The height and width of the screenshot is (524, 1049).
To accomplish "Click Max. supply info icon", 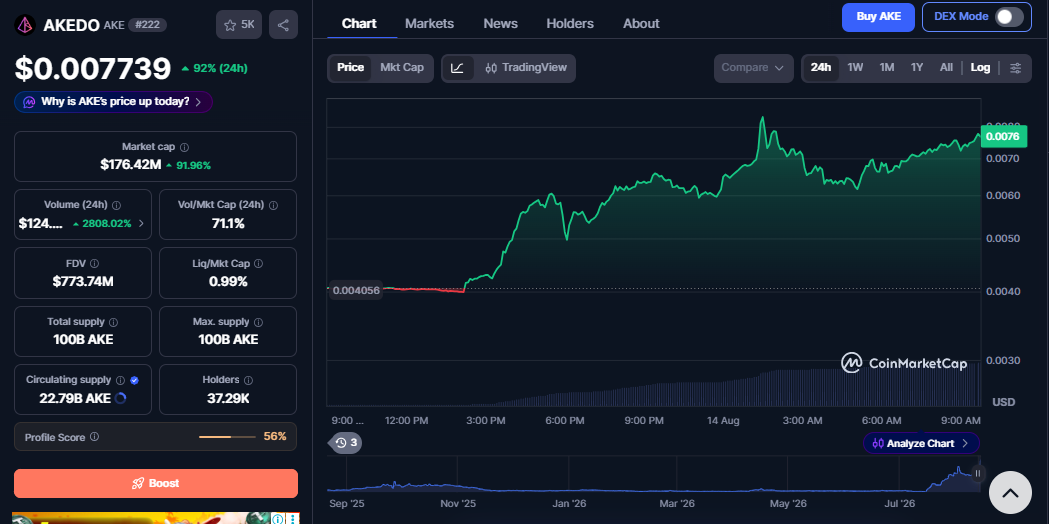I will 258,322.
